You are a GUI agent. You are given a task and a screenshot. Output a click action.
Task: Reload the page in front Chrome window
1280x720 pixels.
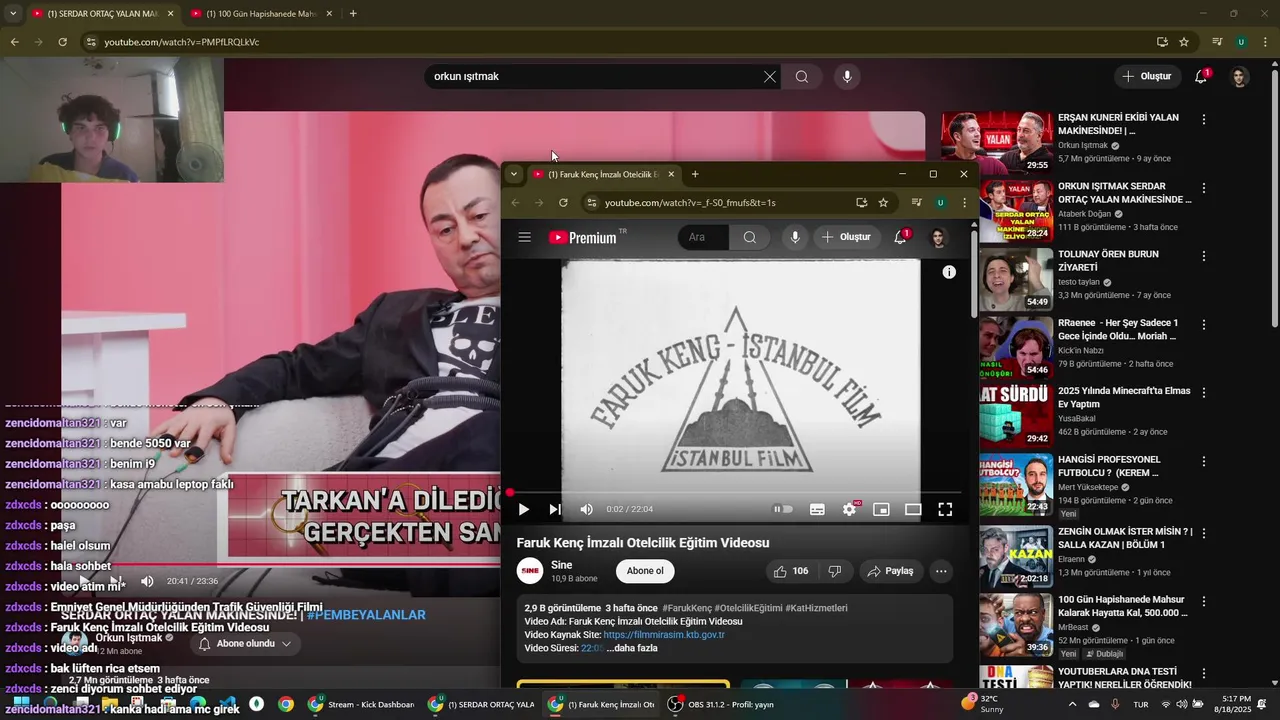click(563, 202)
